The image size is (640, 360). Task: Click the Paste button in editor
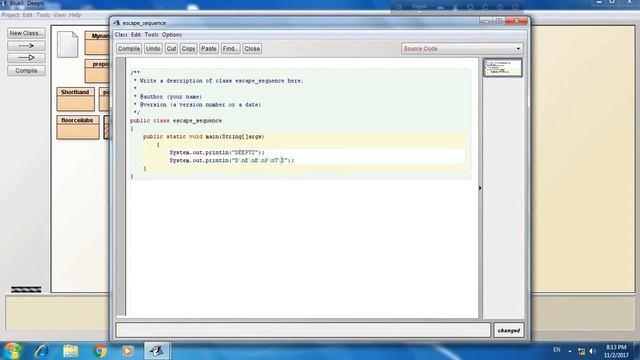209,49
